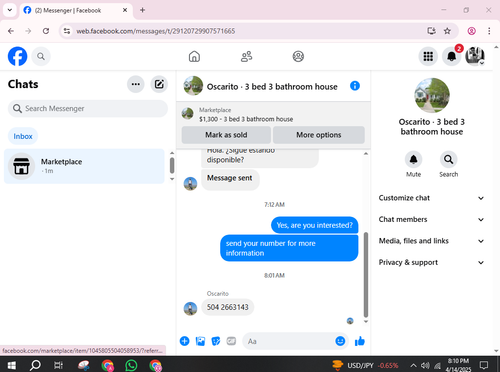Screen dimensions: 500x372
Task: Click 'Yes, are you interested?' message bubble
Action: (314, 225)
